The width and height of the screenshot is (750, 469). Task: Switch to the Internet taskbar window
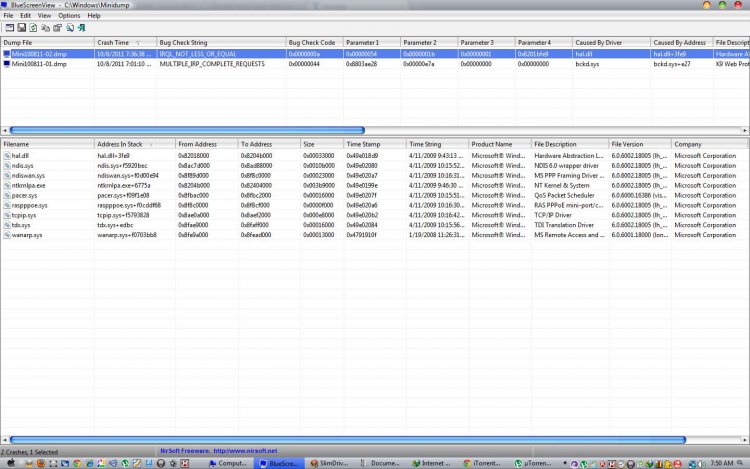(x=431, y=463)
